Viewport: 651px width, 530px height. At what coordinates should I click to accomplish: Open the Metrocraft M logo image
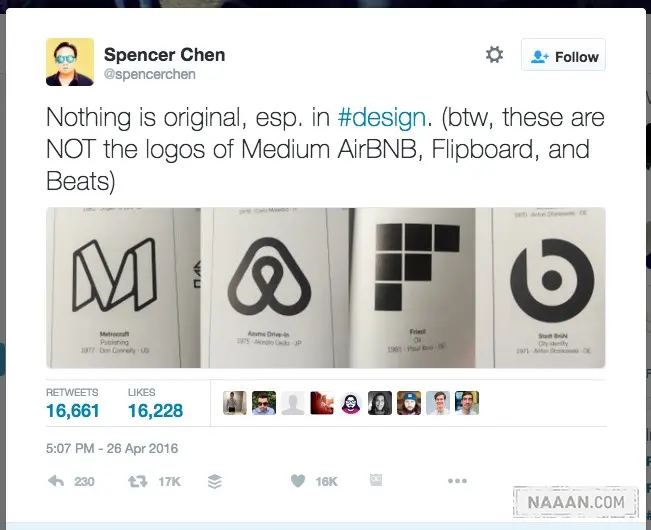click(x=123, y=288)
